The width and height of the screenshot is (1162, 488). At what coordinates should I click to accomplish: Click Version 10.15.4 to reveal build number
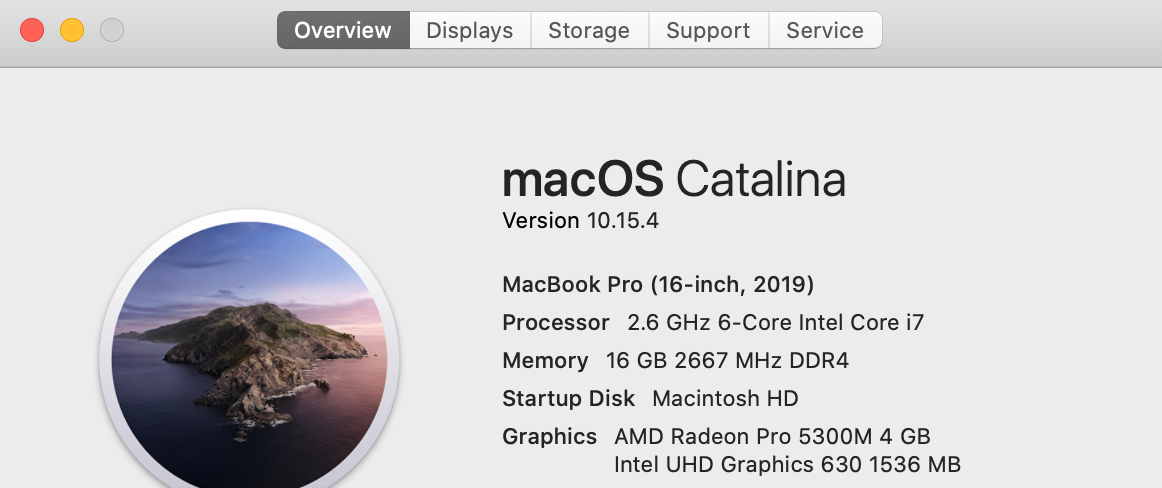580,221
